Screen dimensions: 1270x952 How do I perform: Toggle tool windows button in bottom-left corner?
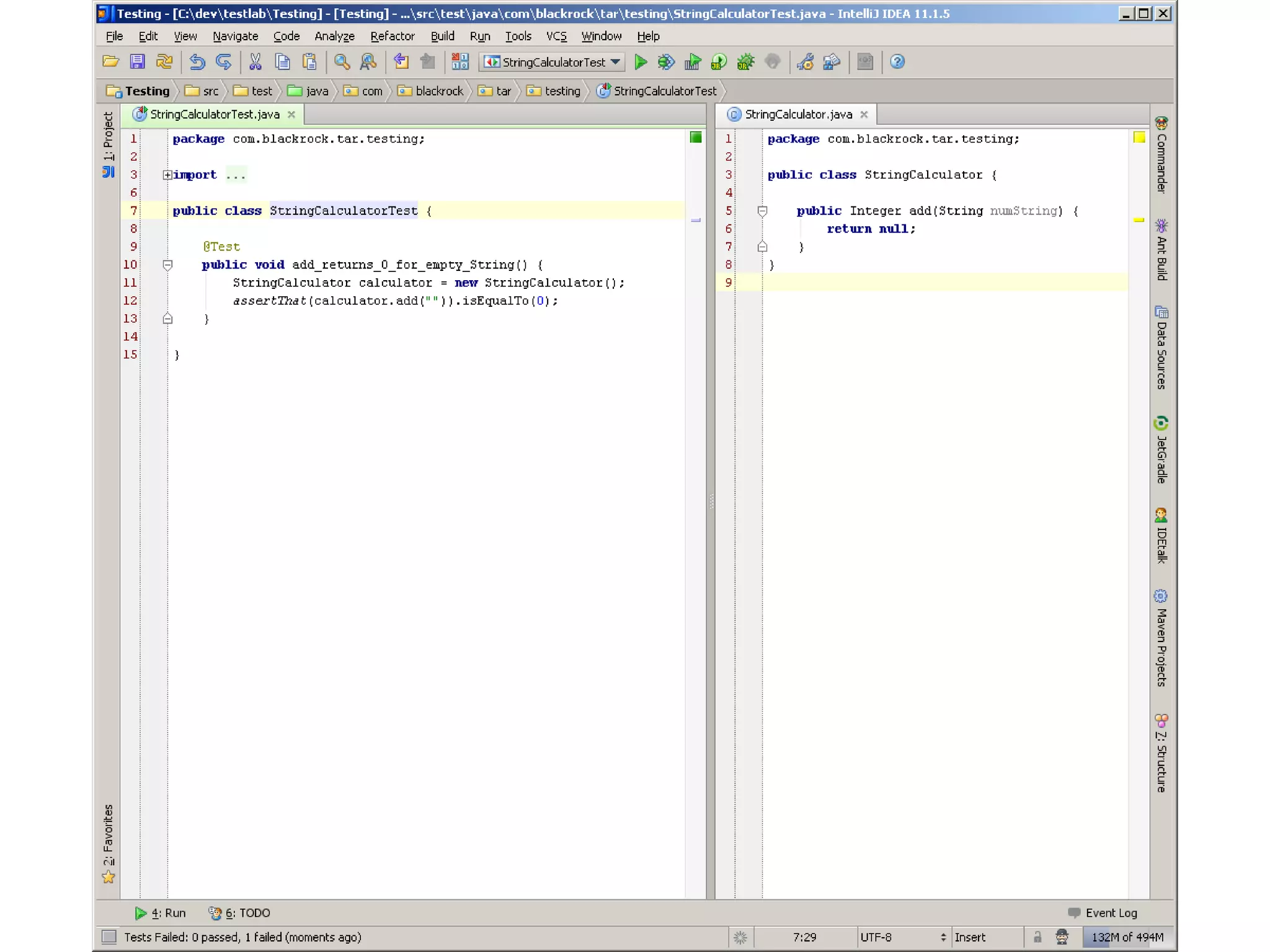pos(109,937)
